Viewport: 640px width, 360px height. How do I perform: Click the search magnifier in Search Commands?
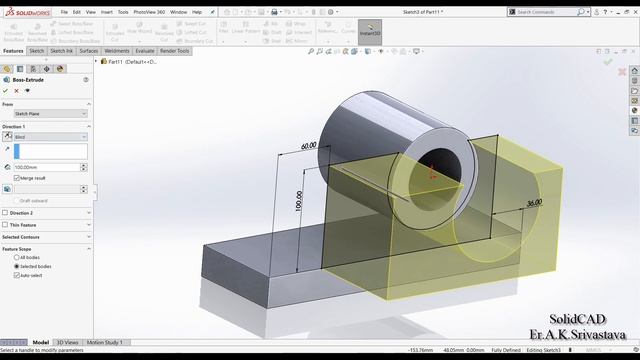pos(580,12)
